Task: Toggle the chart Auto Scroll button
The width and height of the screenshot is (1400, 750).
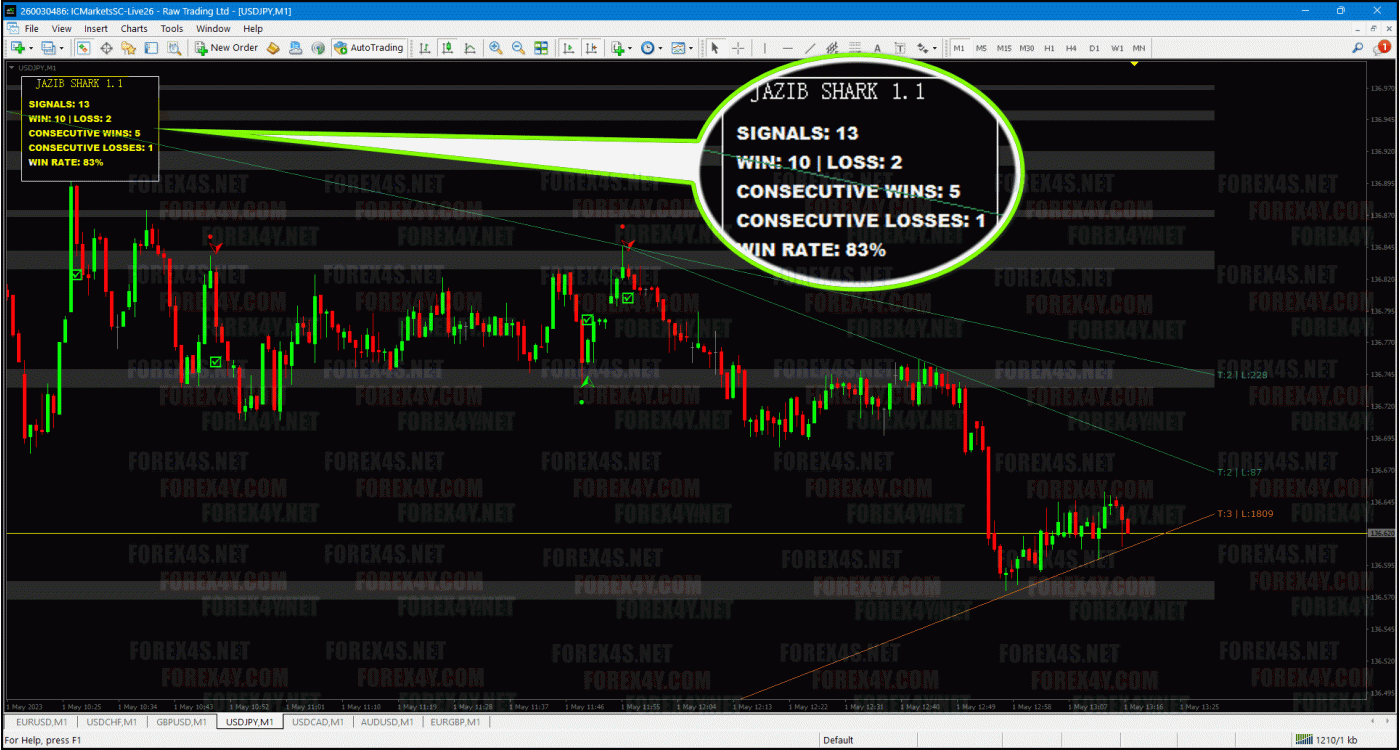Action: pyautogui.click(x=569, y=48)
